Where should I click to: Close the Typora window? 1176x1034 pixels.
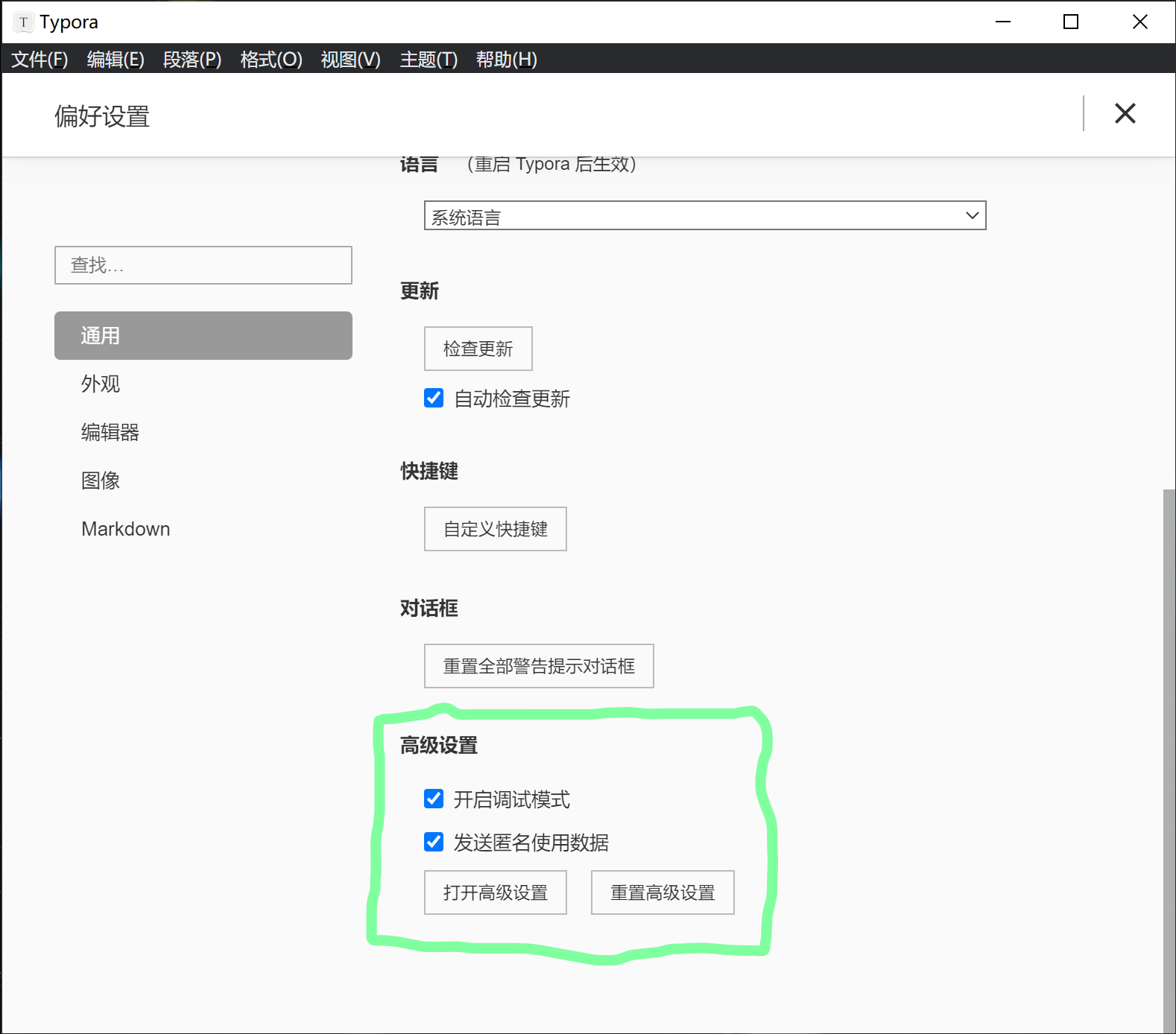(x=1139, y=22)
